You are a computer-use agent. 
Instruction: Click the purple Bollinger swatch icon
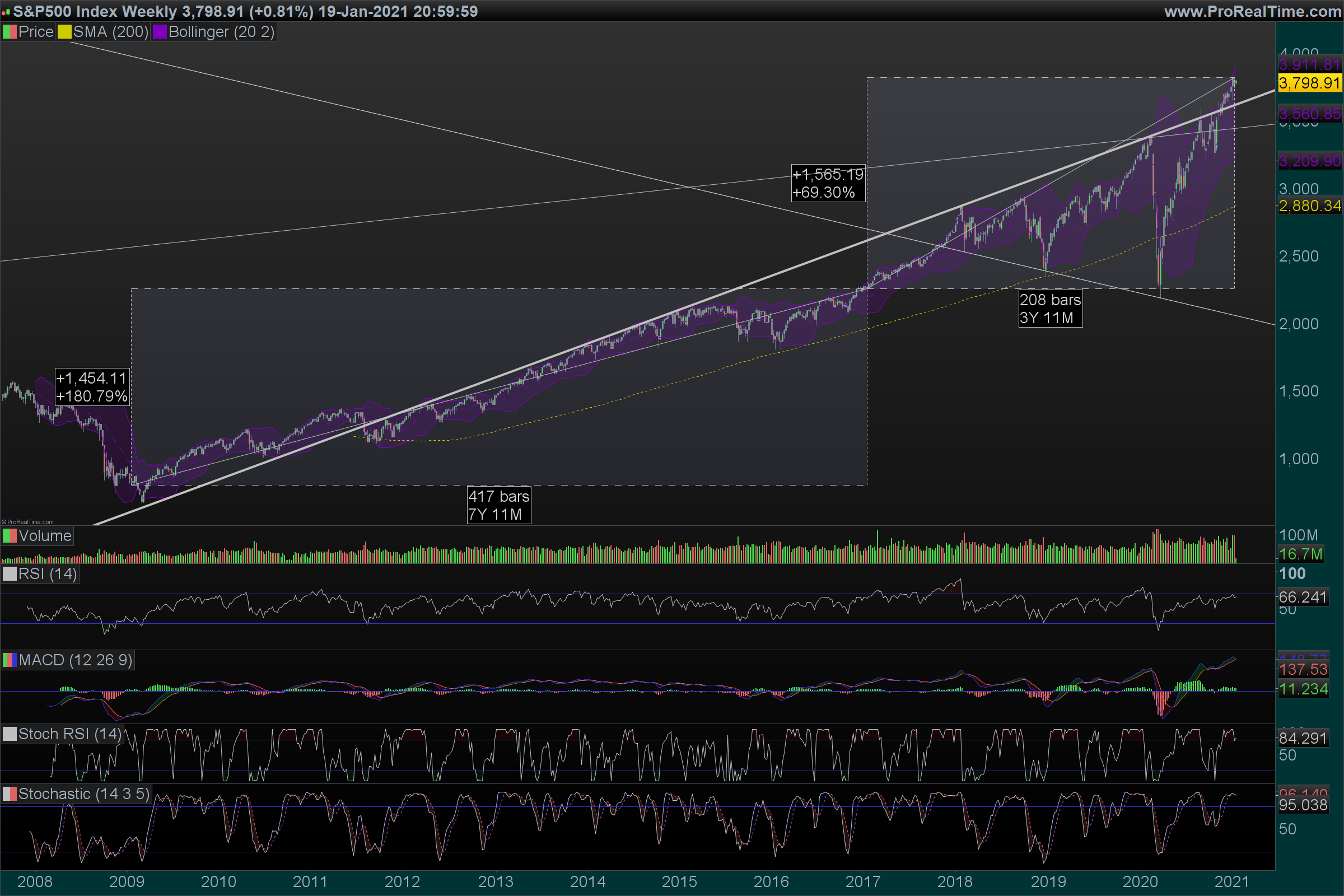[160, 32]
